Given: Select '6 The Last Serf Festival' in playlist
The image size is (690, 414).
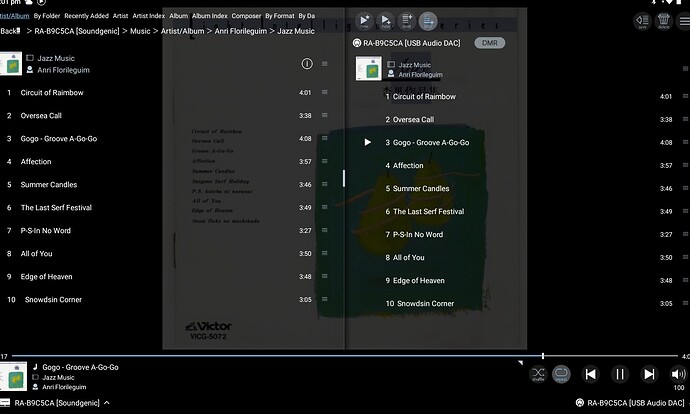Looking at the screenshot, I should click(x=425, y=211).
